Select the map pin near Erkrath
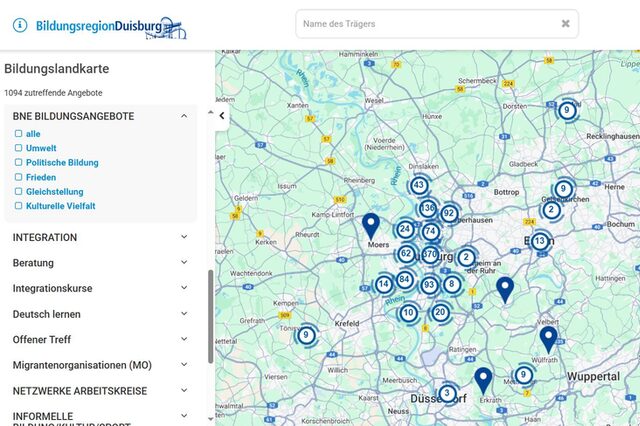Screen dimensions: 640x426 [483, 381]
